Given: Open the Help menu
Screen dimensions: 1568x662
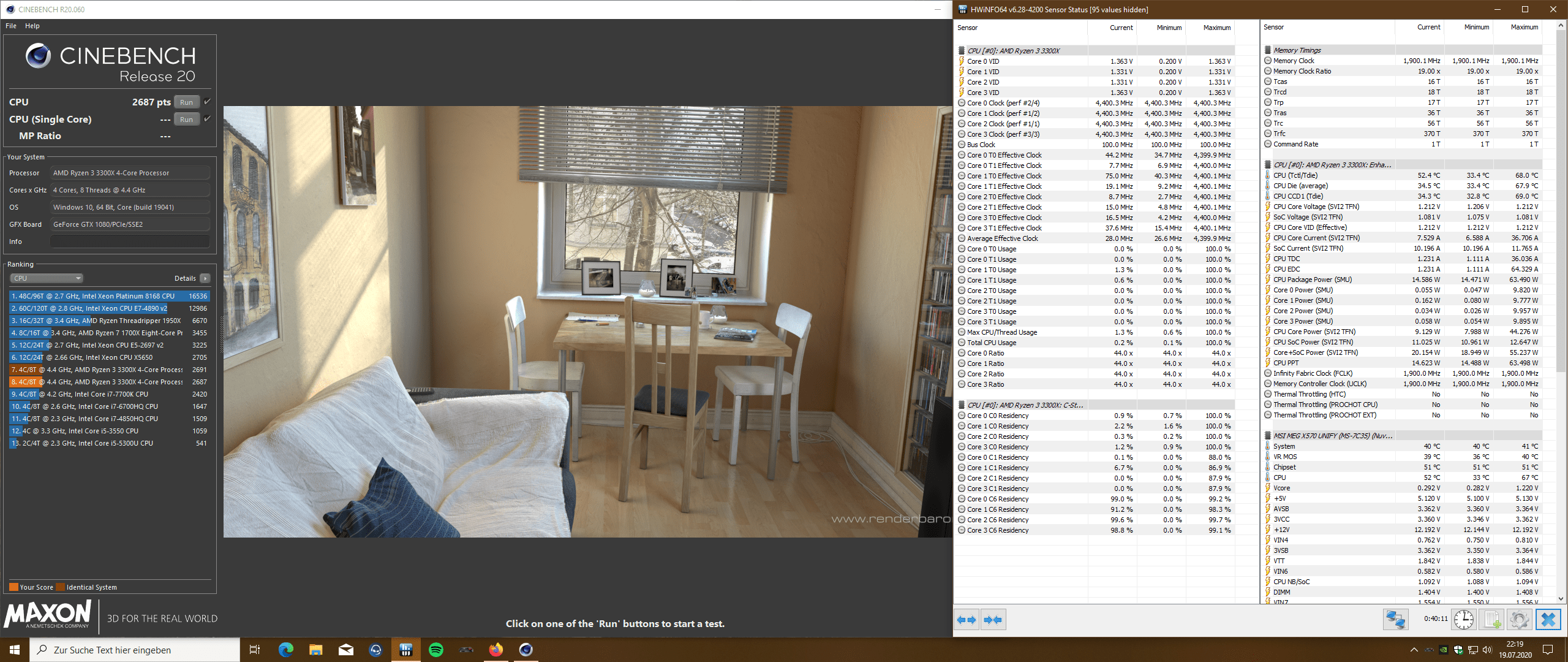Looking at the screenshot, I should pyautogui.click(x=32, y=26).
